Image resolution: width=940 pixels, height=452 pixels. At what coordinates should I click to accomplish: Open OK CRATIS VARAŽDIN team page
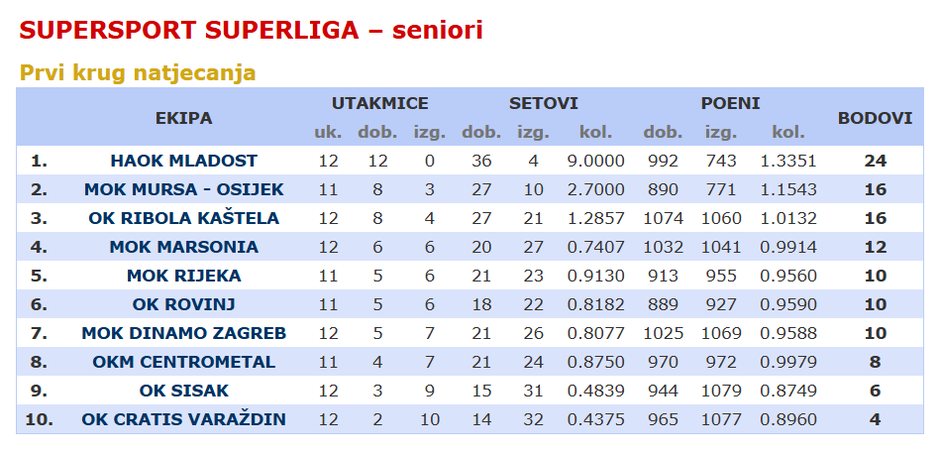[184, 419]
